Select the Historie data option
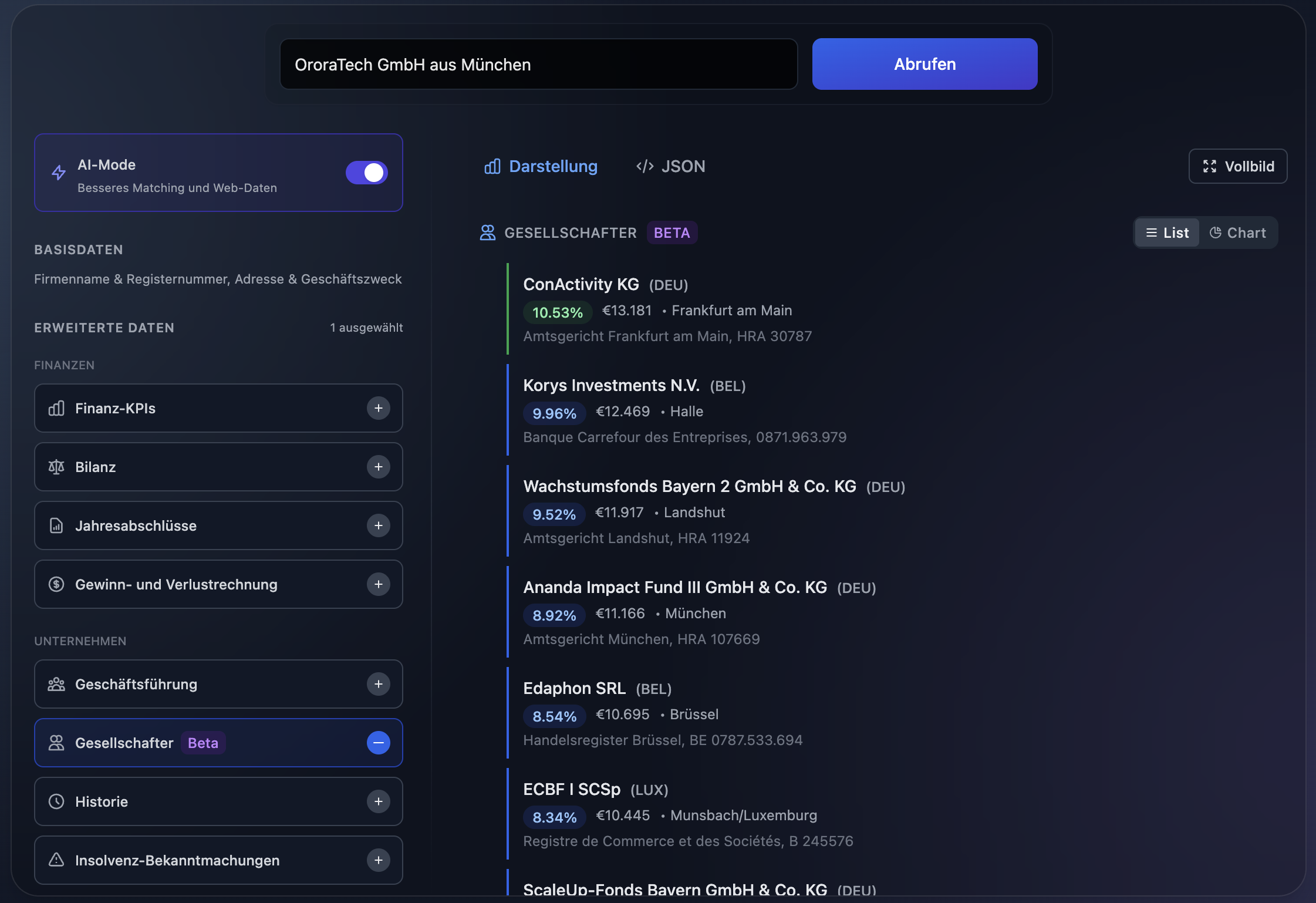Image resolution: width=1316 pixels, height=903 pixels. click(218, 801)
